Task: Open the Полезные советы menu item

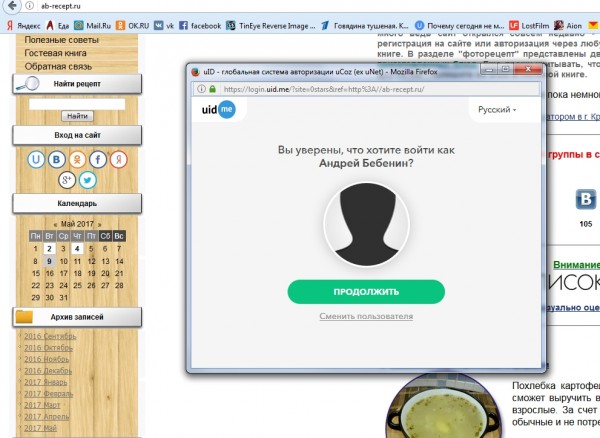Action: (62, 40)
